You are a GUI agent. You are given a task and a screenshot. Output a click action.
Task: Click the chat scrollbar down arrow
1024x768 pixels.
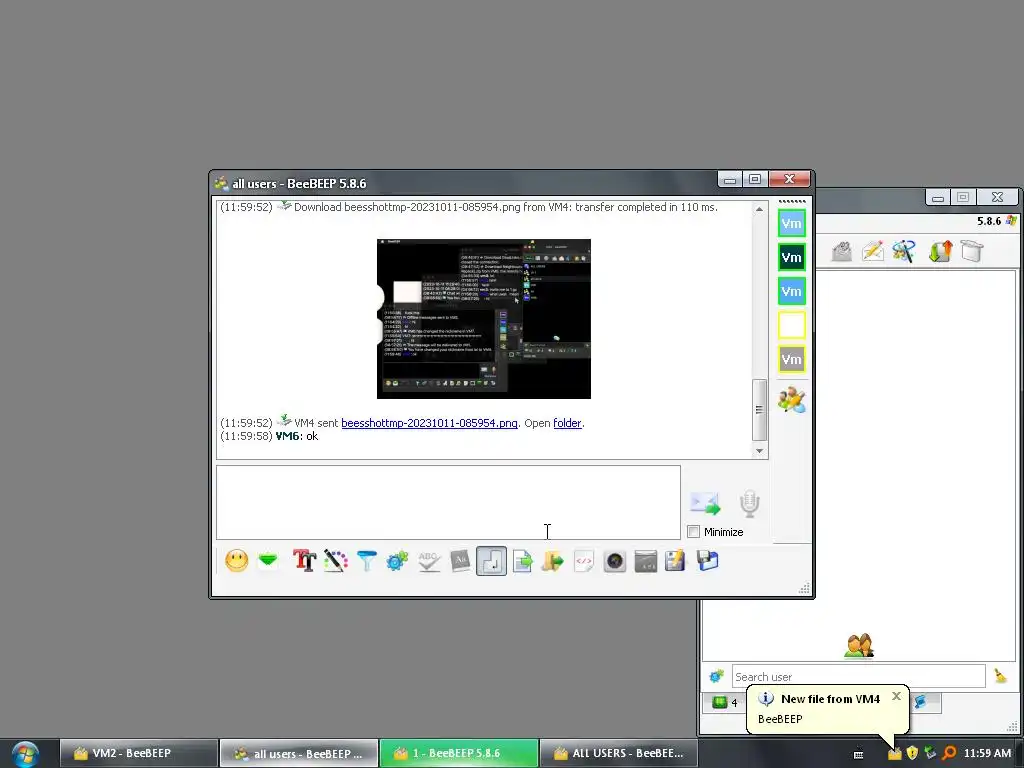point(759,451)
